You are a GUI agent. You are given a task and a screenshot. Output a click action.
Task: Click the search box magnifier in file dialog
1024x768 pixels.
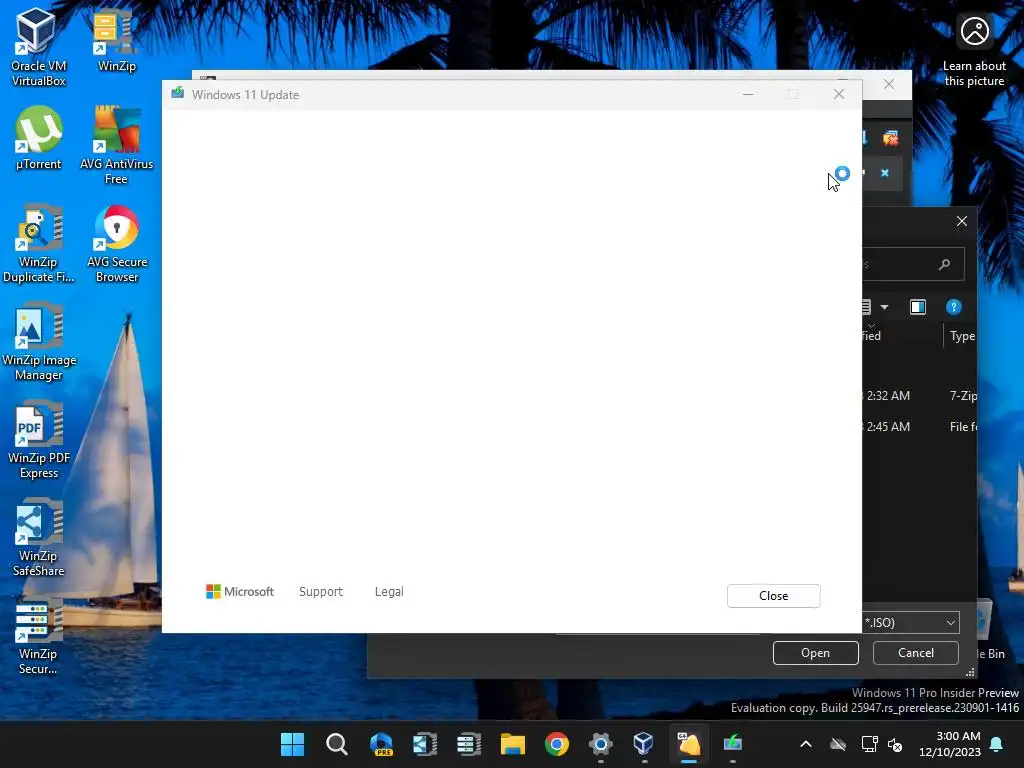coord(944,264)
